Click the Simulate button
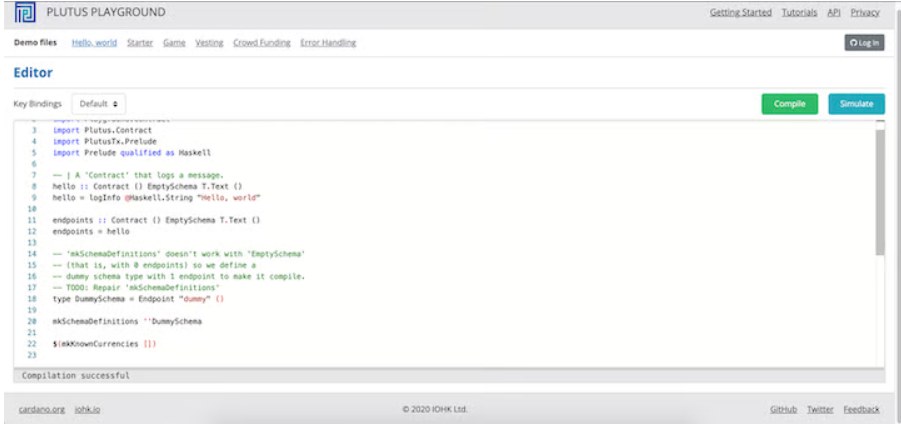 point(856,104)
